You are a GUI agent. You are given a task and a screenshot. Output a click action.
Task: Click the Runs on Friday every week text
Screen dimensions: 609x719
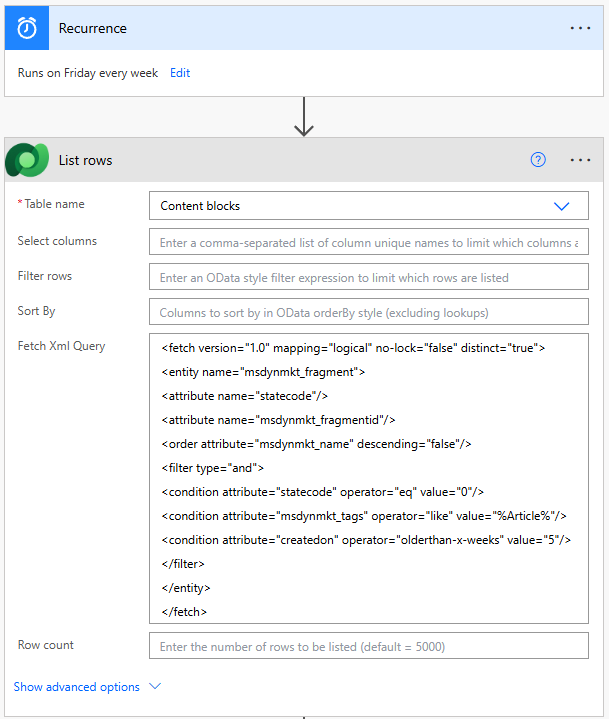(88, 73)
